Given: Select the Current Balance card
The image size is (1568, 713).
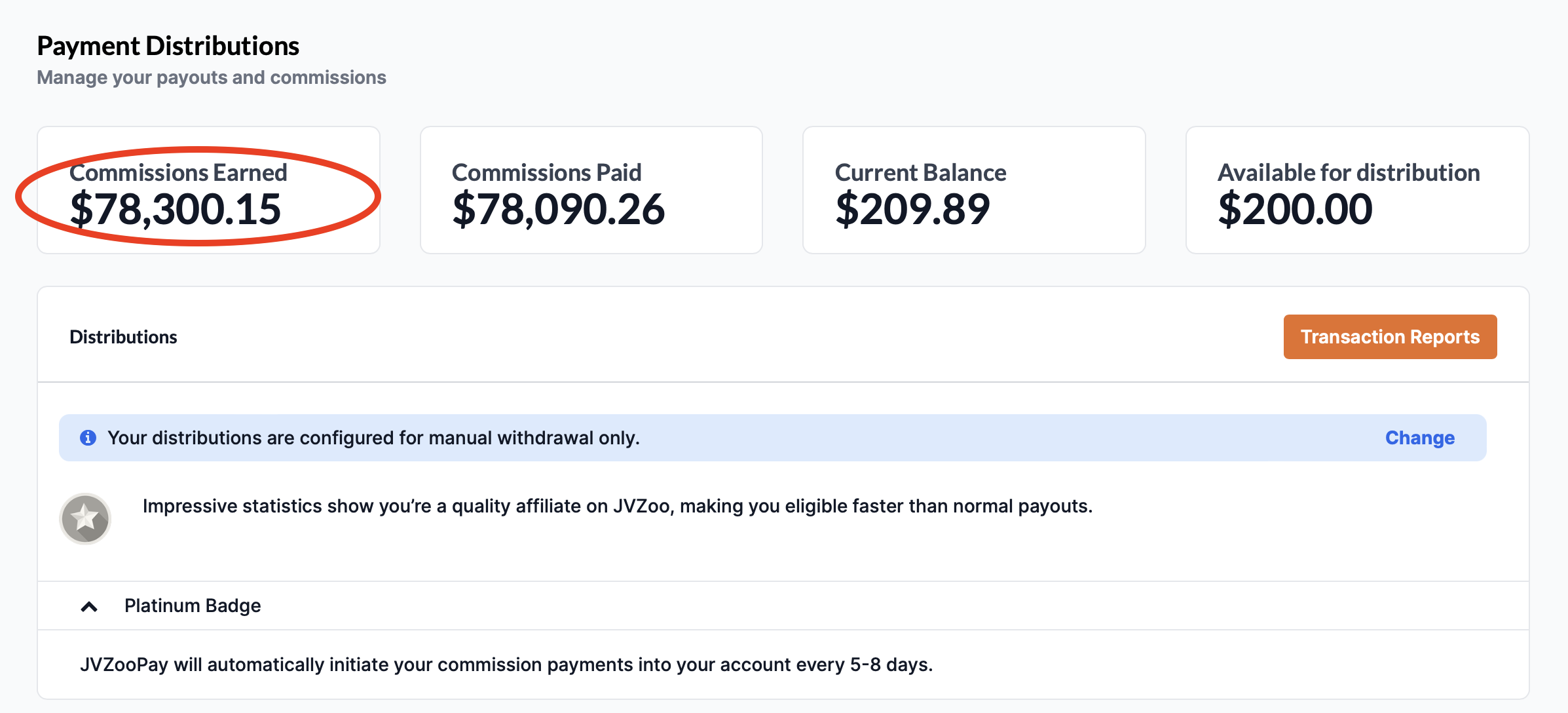Looking at the screenshot, I should pyautogui.click(x=974, y=190).
